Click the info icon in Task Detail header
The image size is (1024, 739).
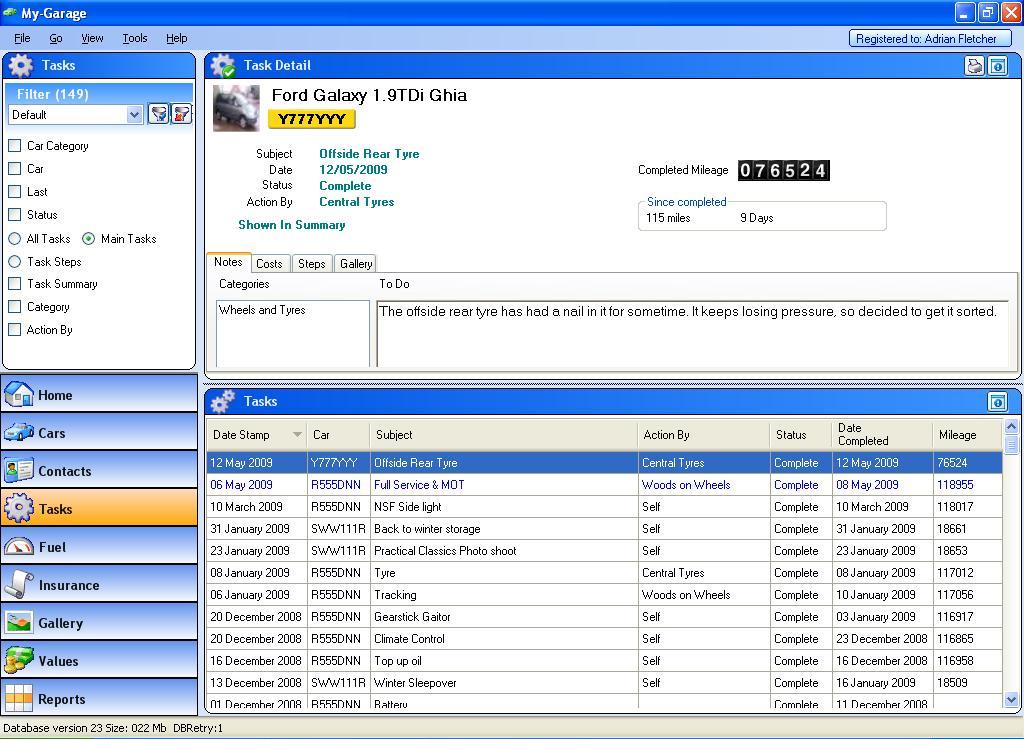tap(997, 66)
